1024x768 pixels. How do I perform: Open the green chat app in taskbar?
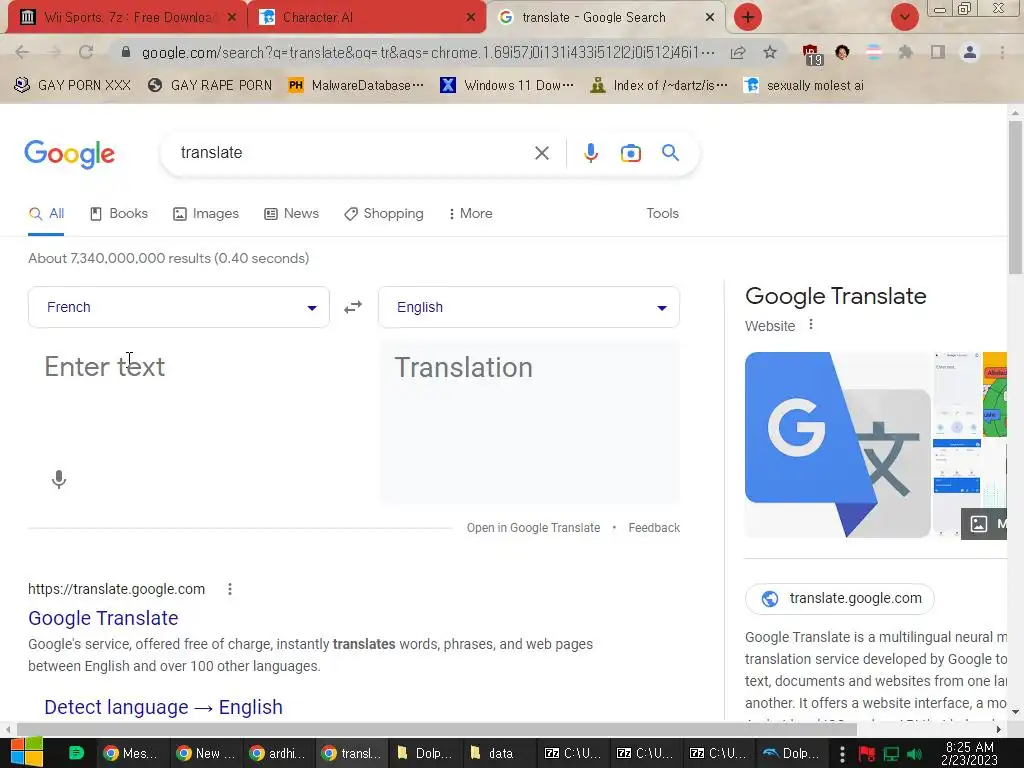tap(76, 753)
